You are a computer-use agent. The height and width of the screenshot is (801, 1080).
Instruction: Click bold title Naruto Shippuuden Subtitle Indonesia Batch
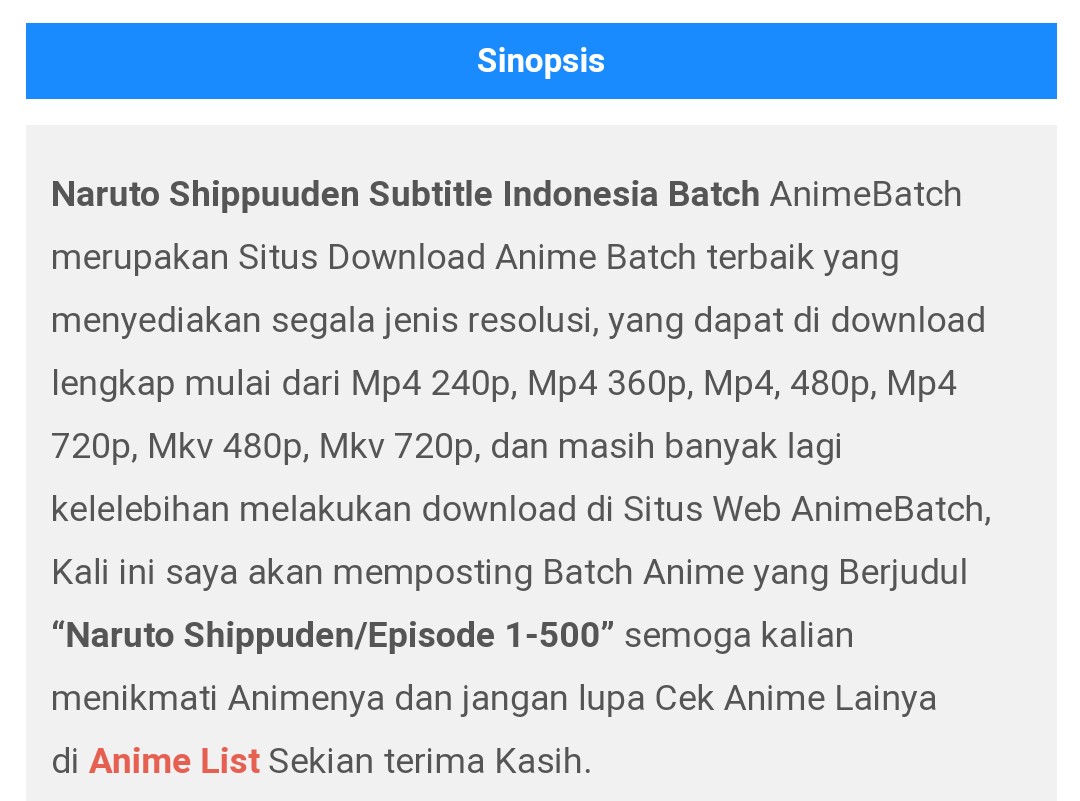[x=406, y=194]
